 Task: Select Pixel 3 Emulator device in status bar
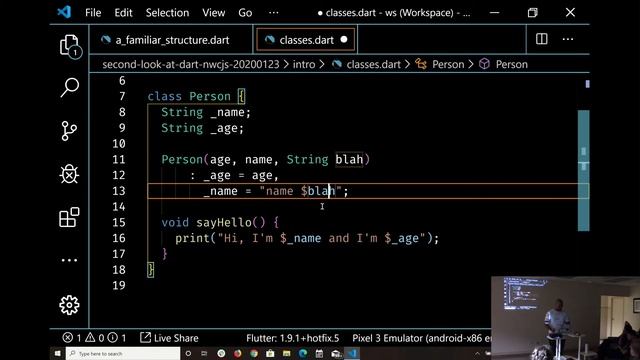[421, 338]
